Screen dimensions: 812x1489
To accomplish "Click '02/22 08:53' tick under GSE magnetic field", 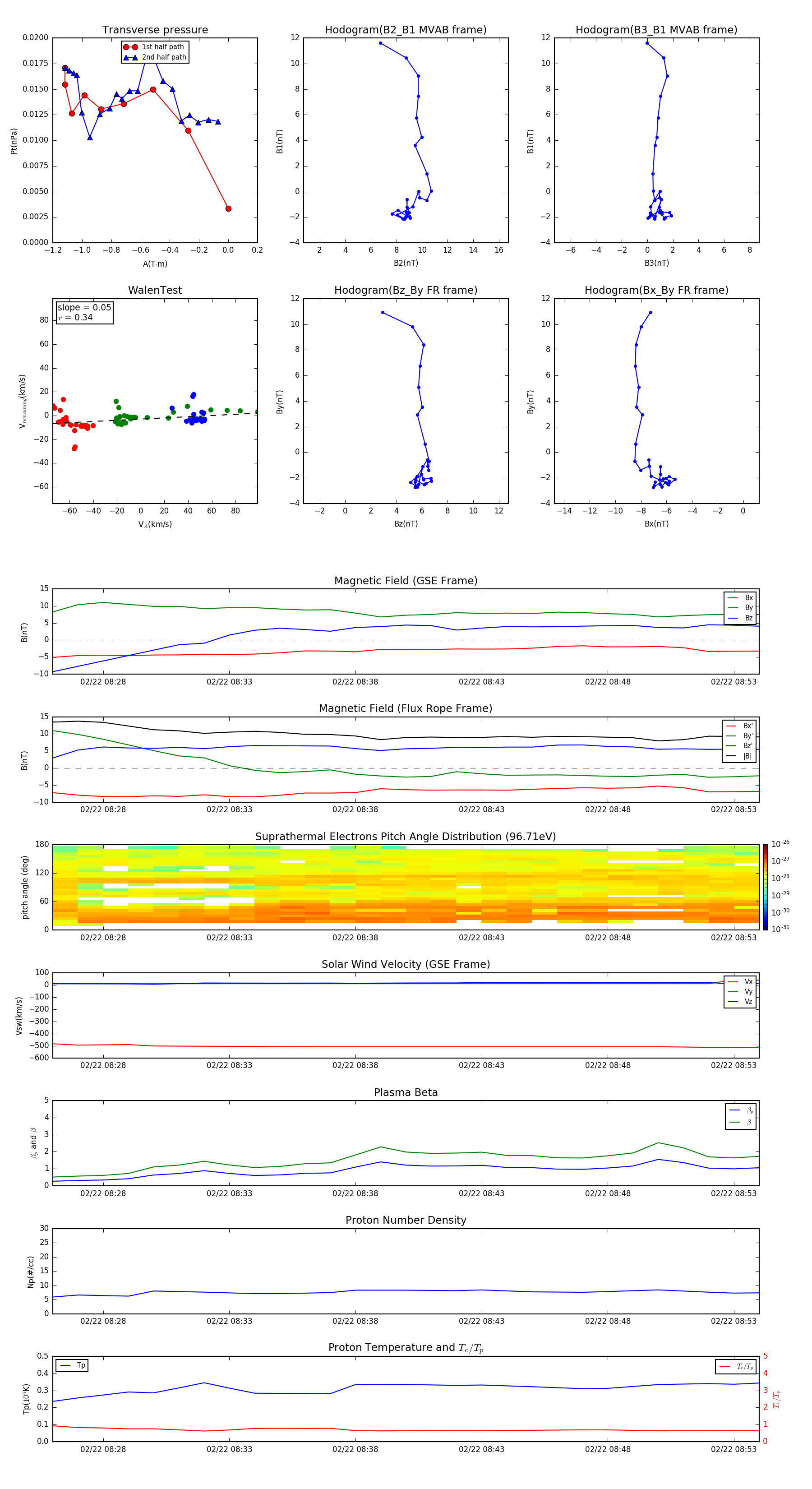I will [x=734, y=681].
